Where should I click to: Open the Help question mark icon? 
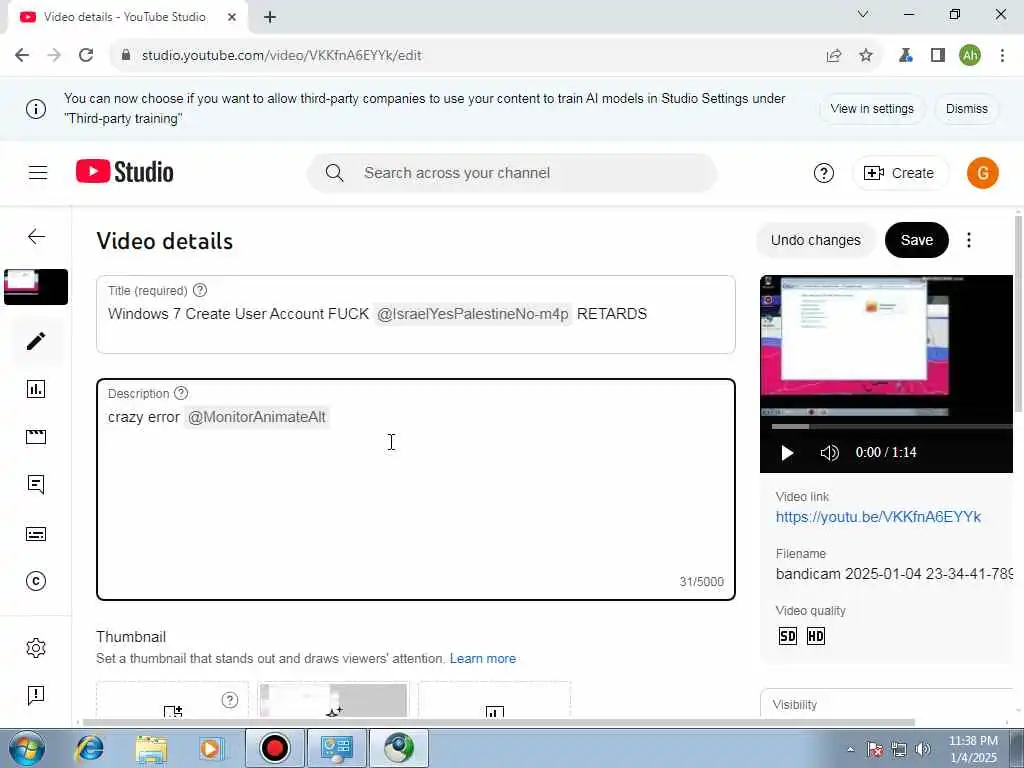pyautogui.click(x=824, y=173)
